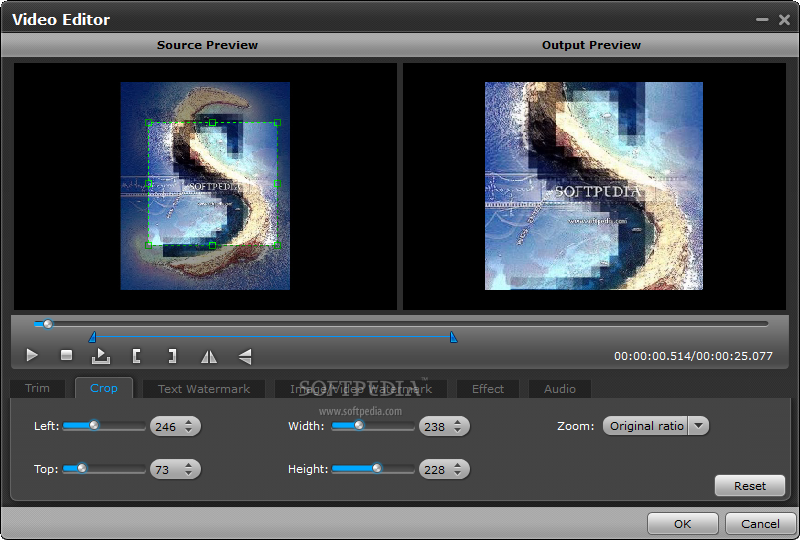Image resolution: width=800 pixels, height=540 pixels.
Task: Play the video preview
Action: [32, 355]
